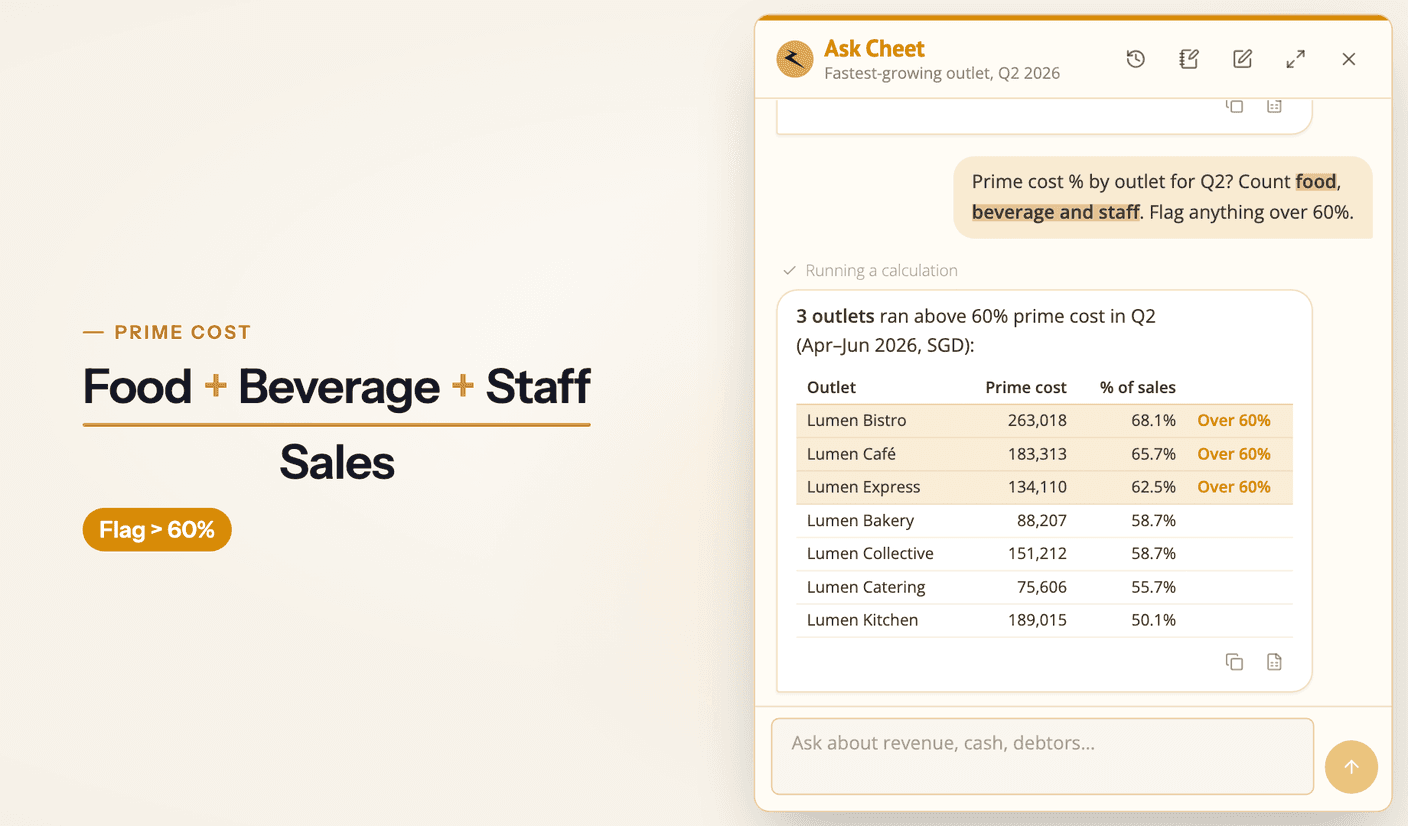This screenshot has width=1408, height=826.
Task: Select the 'Prime cost' column header
Action: [1026, 387]
